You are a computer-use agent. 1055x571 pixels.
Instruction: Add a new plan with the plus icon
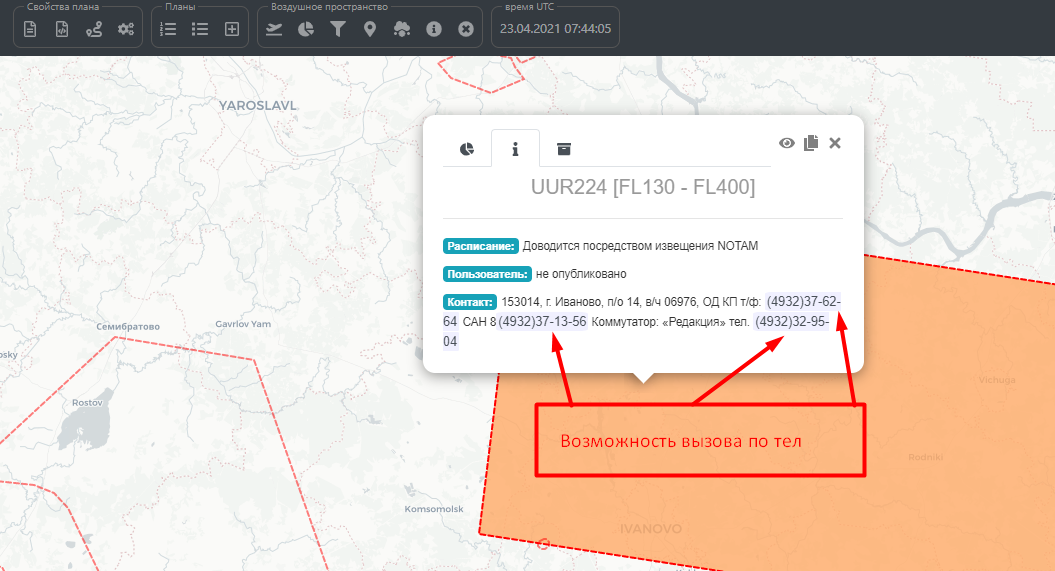pos(232,29)
